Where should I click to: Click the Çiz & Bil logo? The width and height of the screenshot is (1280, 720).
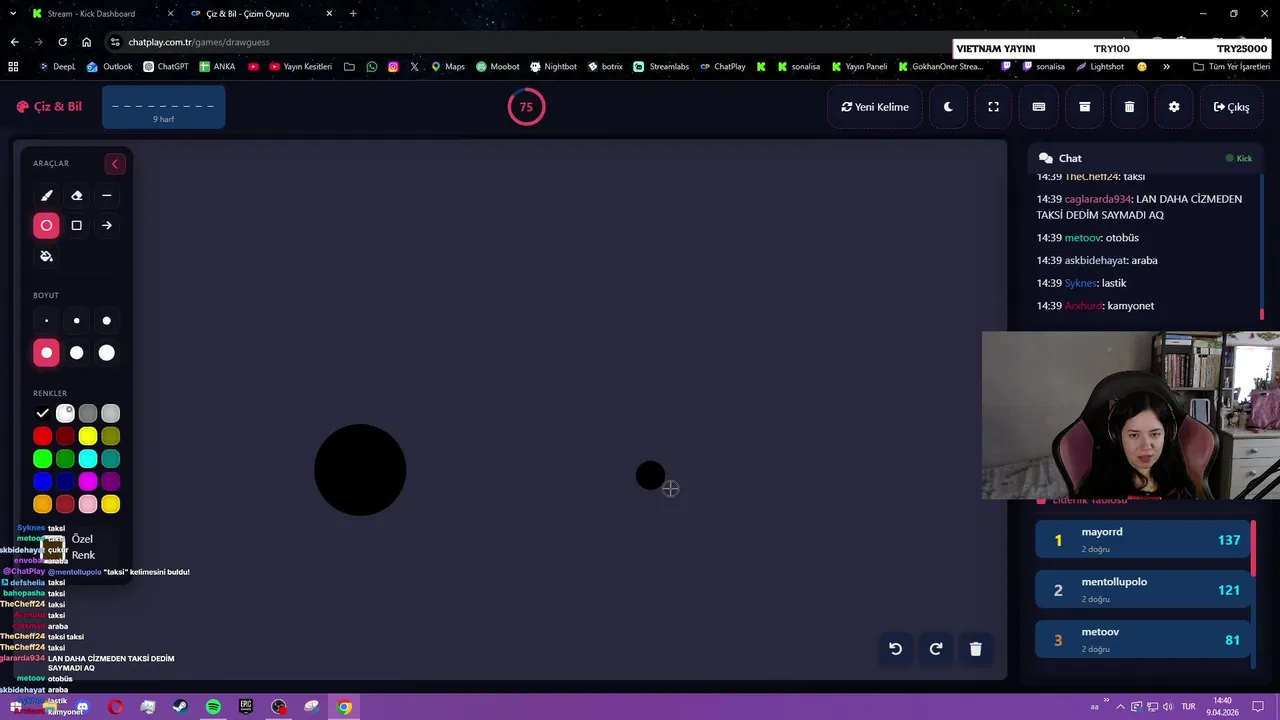(x=49, y=107)
